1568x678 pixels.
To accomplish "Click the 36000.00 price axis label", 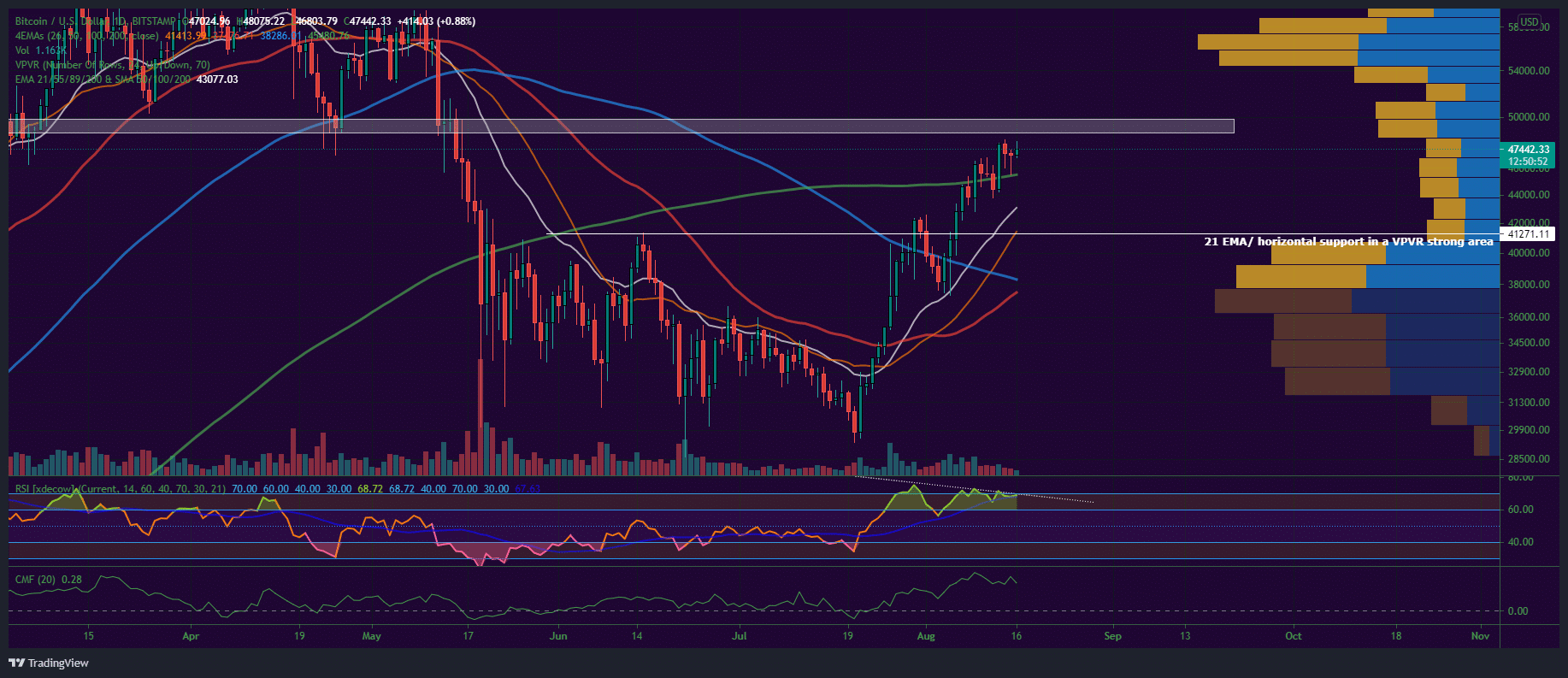I will click(x=1529, y=317).
